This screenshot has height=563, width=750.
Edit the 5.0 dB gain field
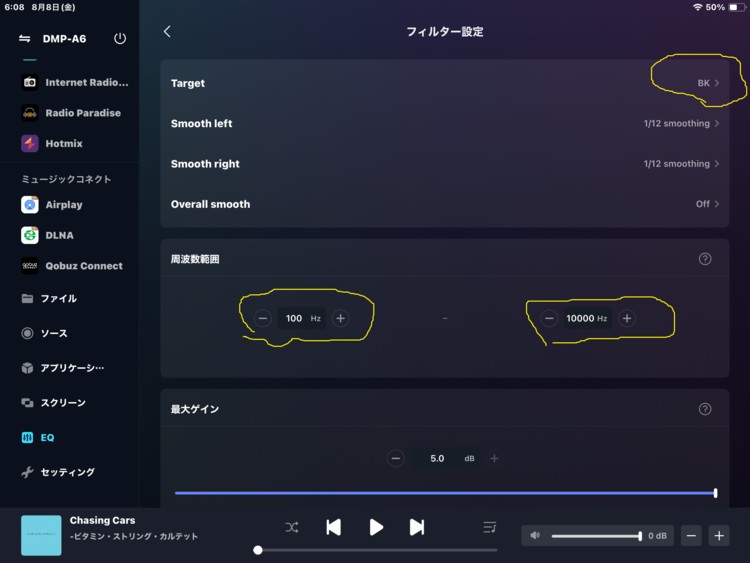tap(445, 458)
